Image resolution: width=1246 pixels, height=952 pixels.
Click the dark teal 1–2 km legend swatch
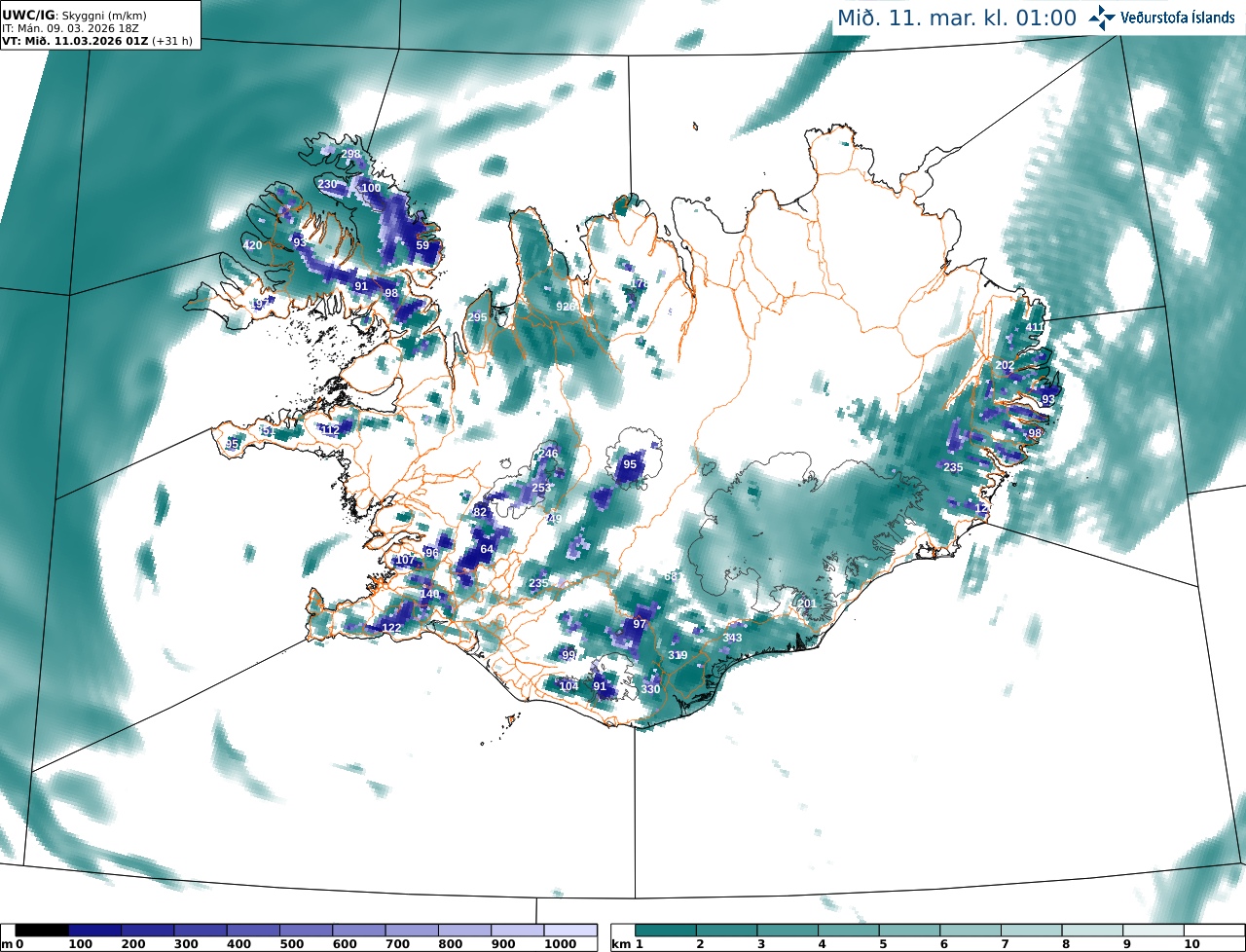[666, 932]
